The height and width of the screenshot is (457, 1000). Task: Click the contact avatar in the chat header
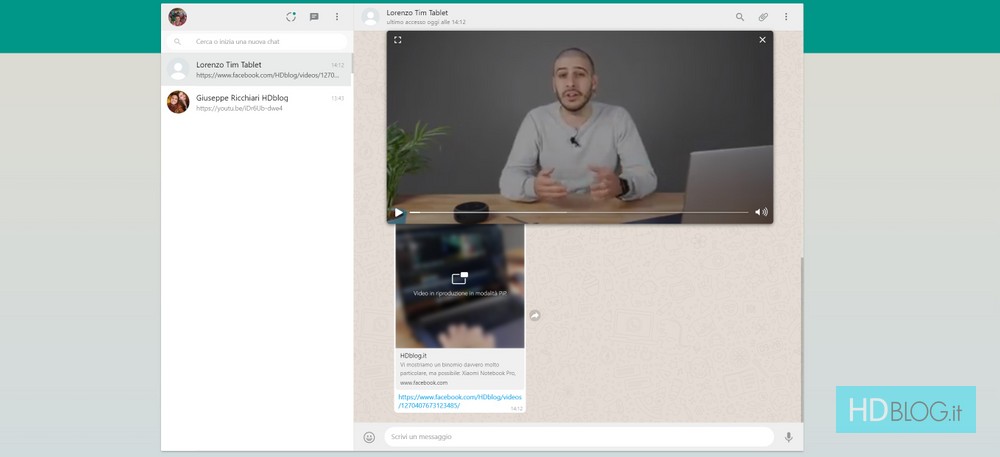pos(371,17)
